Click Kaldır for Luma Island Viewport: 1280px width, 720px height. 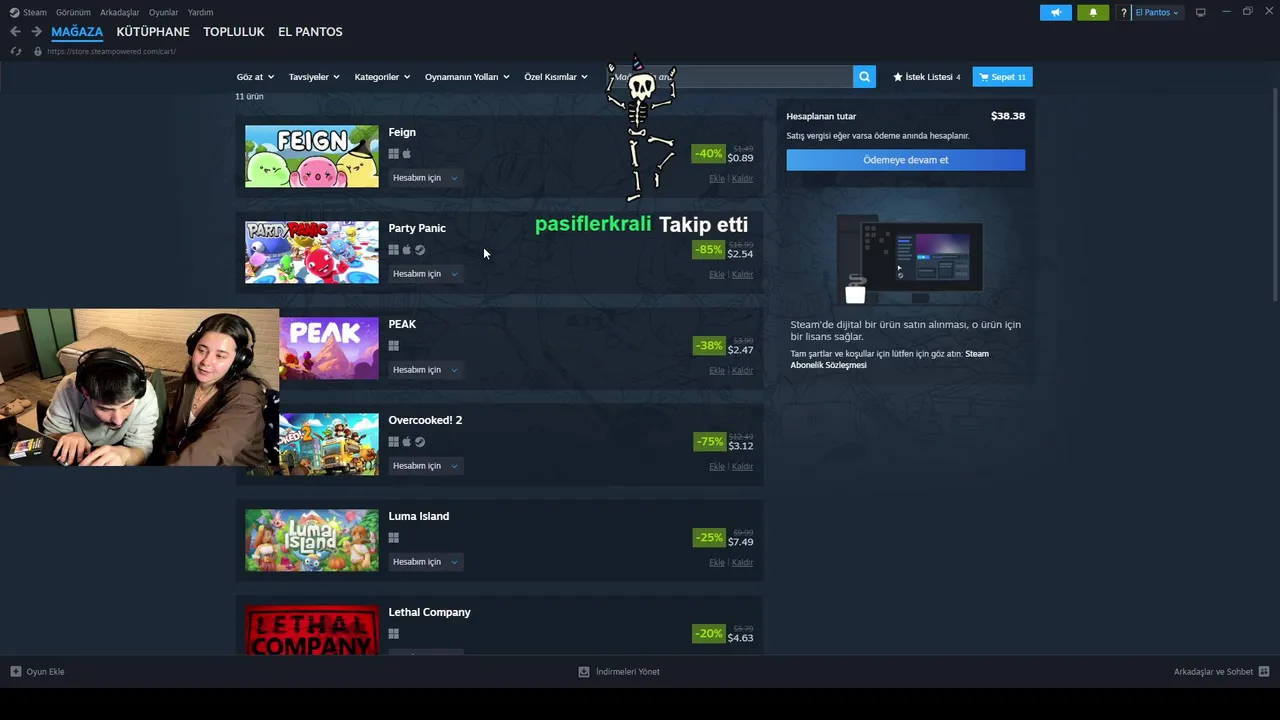point(742,563)
